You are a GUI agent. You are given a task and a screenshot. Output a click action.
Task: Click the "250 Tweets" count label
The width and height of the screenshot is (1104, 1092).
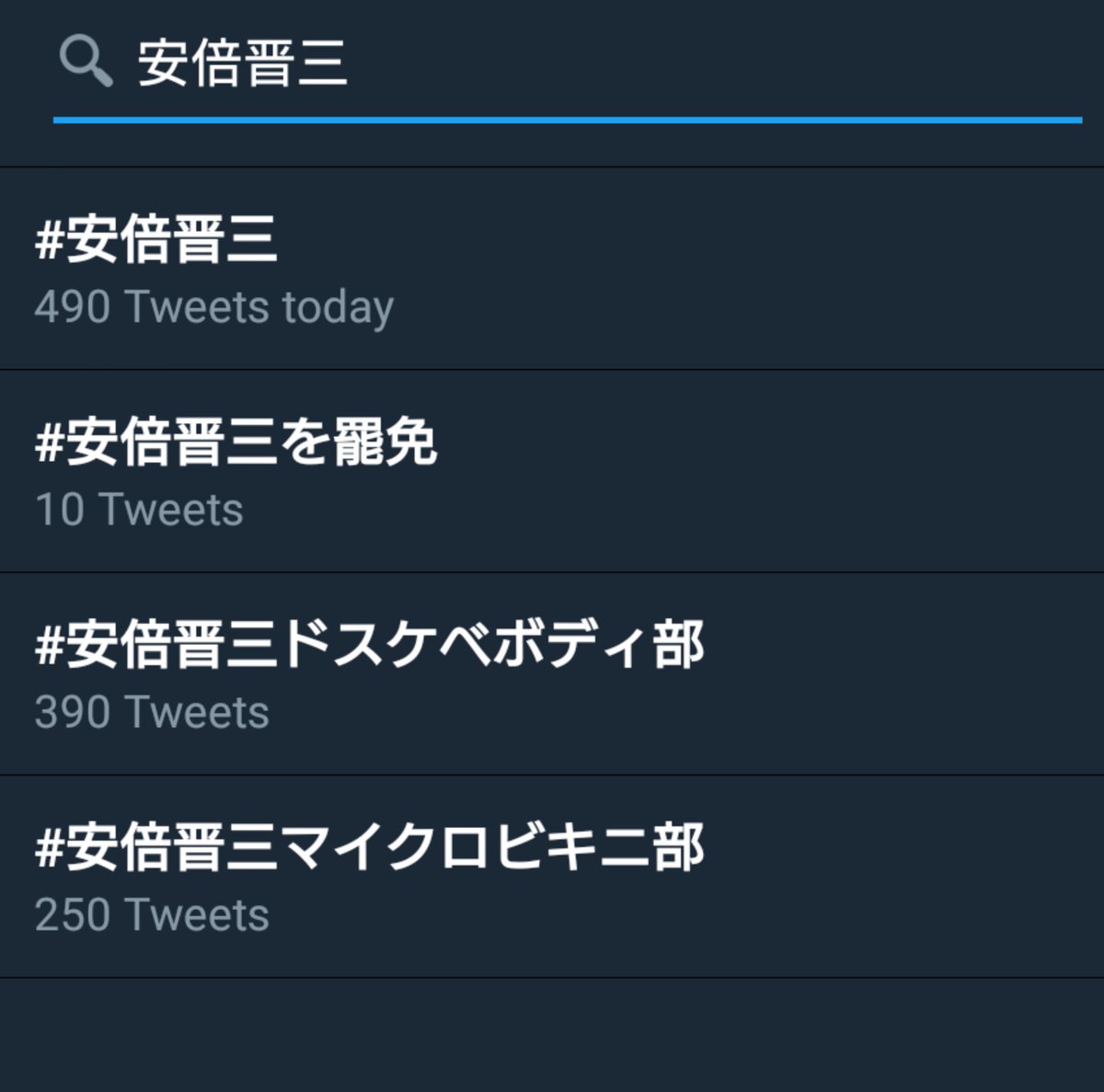[152, 914]
